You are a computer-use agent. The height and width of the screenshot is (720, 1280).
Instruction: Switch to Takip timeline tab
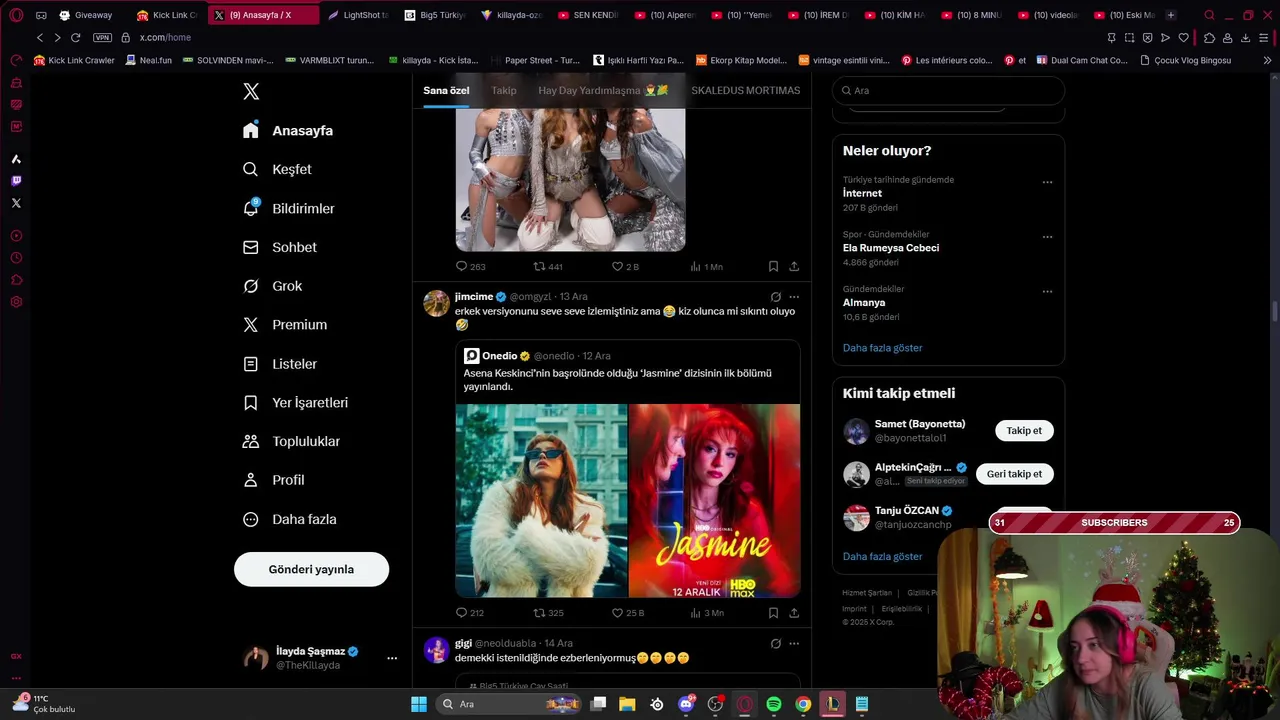(x=504, y=90)
